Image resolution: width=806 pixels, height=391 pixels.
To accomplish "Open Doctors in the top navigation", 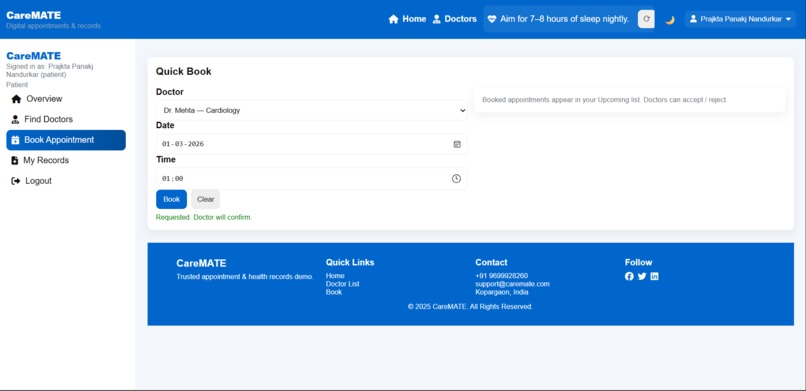I will [x=454, y=19].
